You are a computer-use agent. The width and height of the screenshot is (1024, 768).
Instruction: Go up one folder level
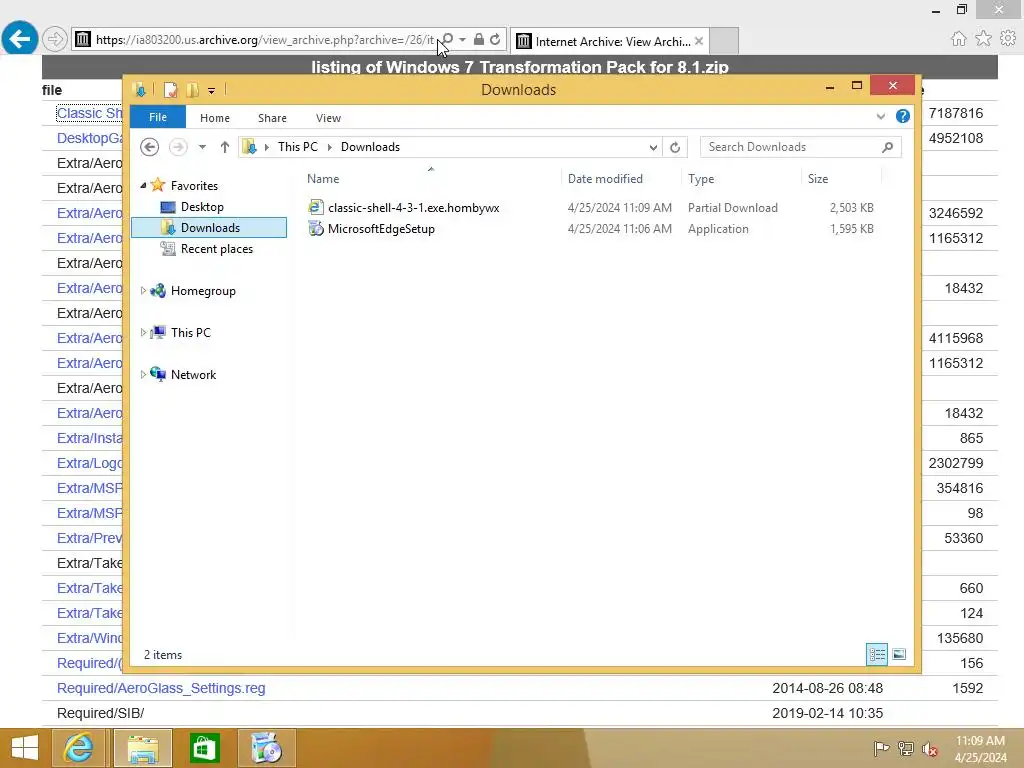coord(225,147)
